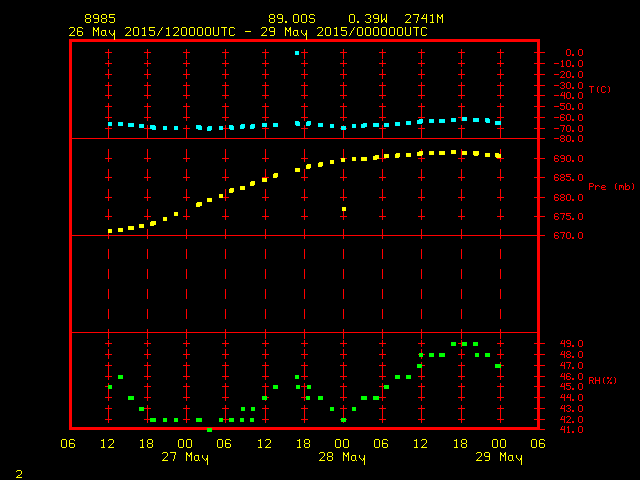
Task: Click the -70.0 temperature tick label
Action: [569, 129]
